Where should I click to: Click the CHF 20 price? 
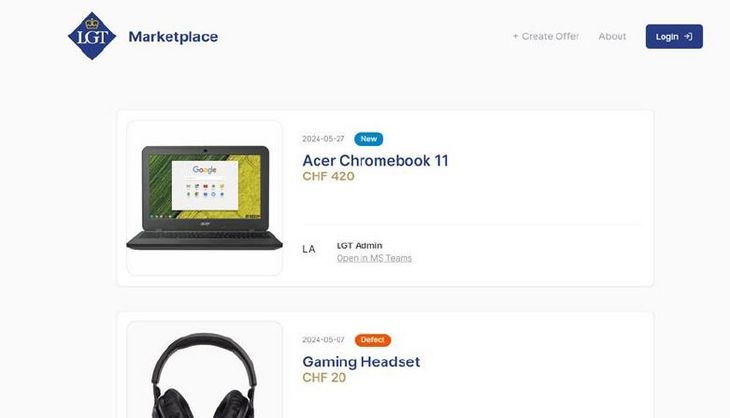click(324, 378)
